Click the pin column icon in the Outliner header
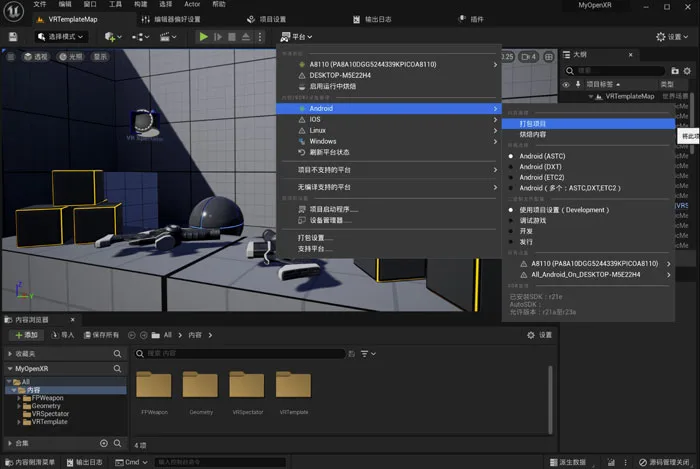Image resolution: width=700 pixels, height=469 pixels. click(x=578, y=84)
